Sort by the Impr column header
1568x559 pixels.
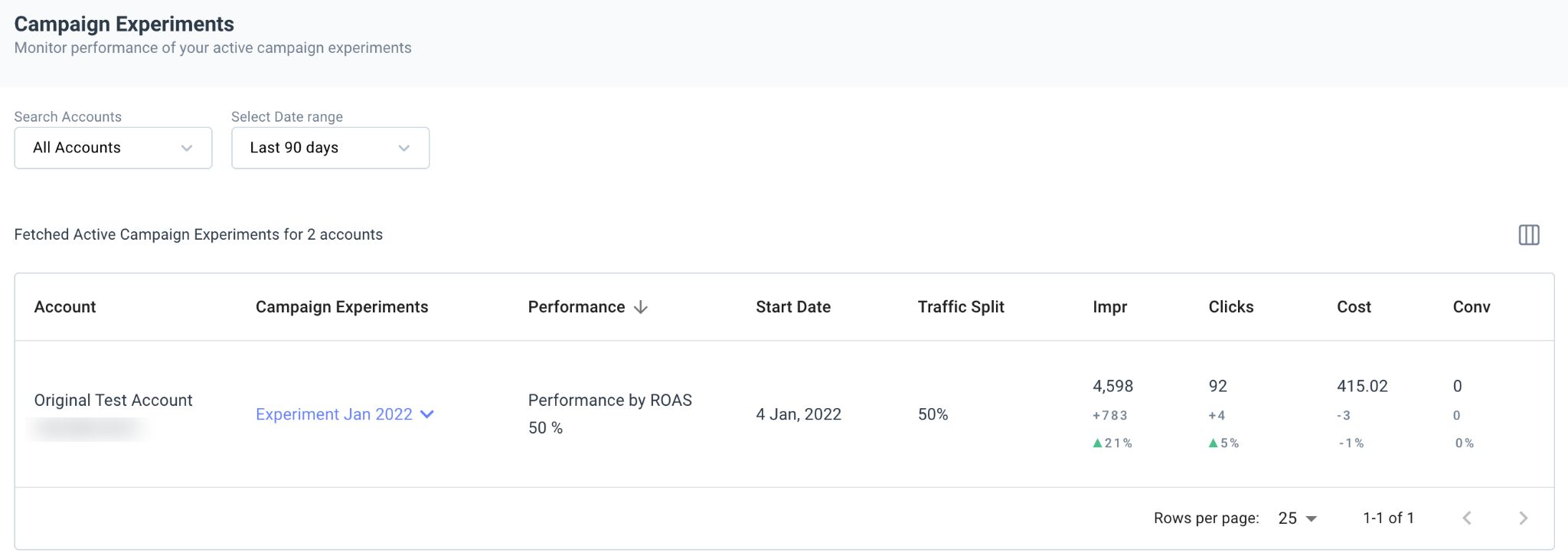coord(1110,307)
